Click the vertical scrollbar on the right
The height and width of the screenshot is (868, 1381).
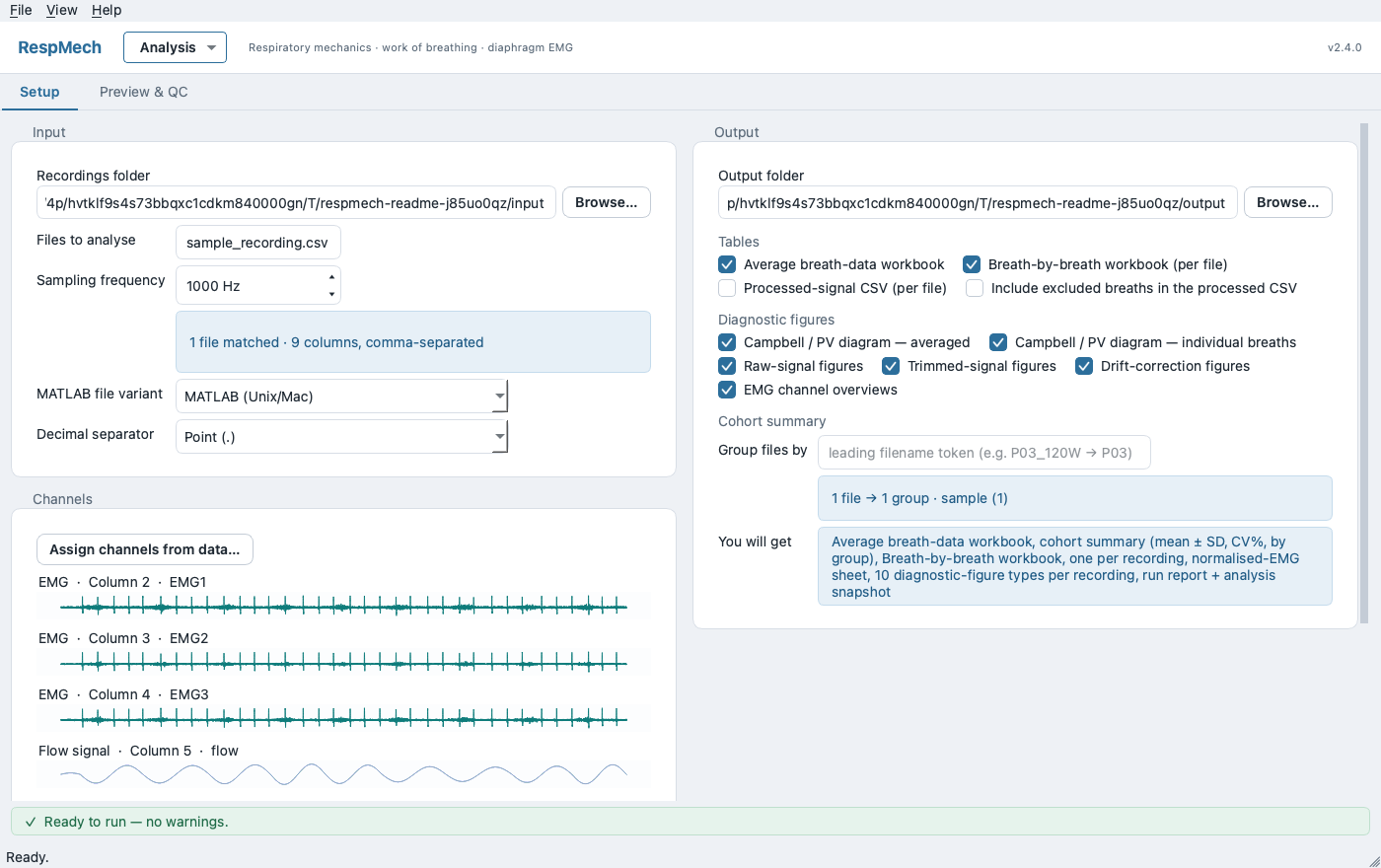(1364, 373)
